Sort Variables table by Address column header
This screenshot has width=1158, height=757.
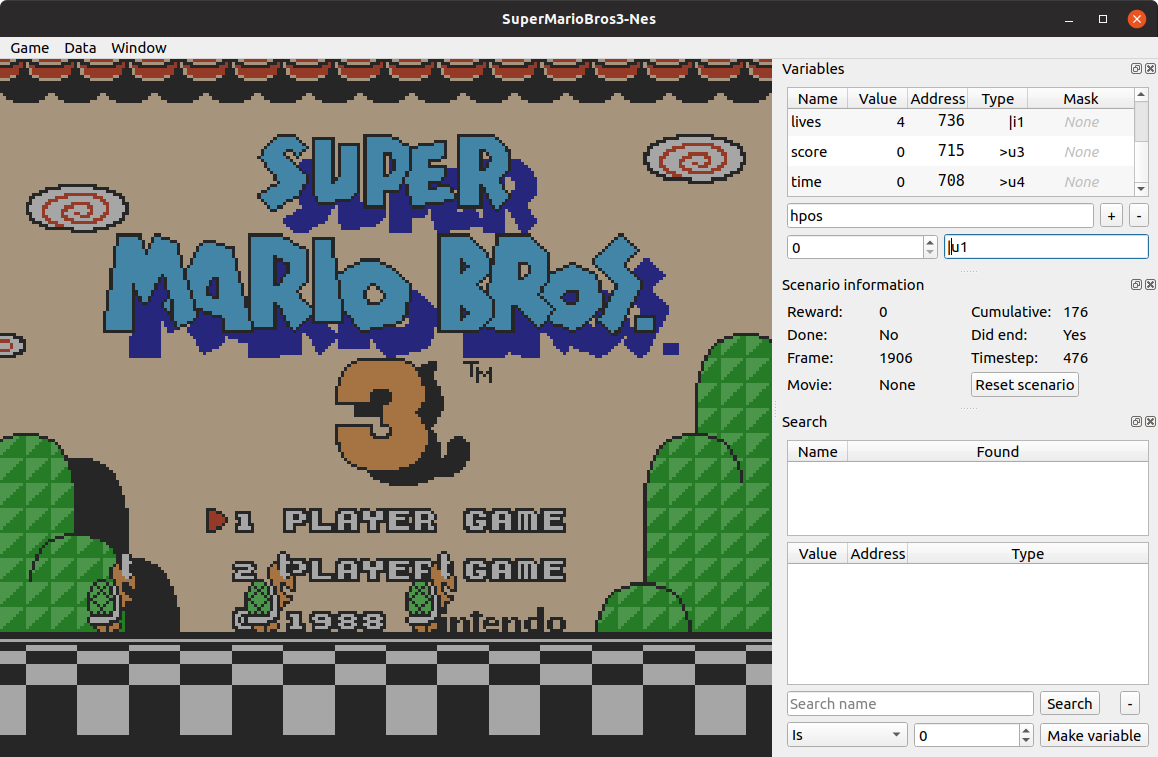click(937, 98)
